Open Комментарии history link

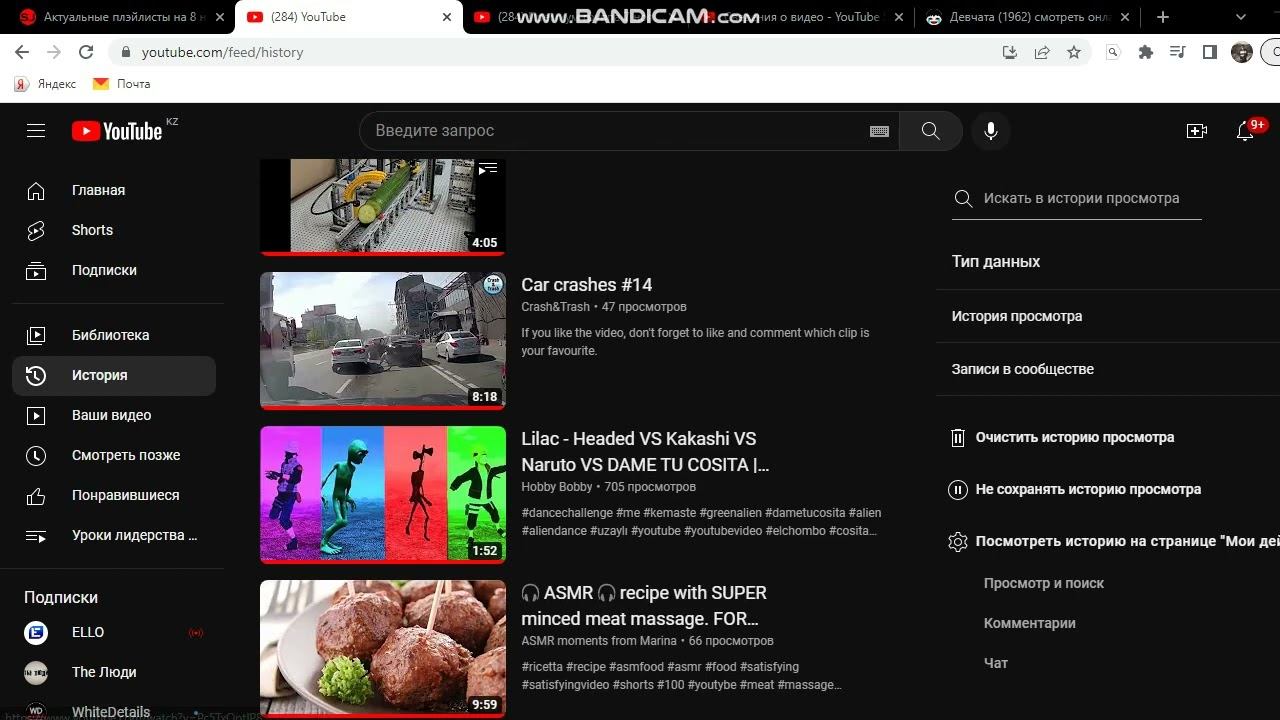coord(1030,623)
